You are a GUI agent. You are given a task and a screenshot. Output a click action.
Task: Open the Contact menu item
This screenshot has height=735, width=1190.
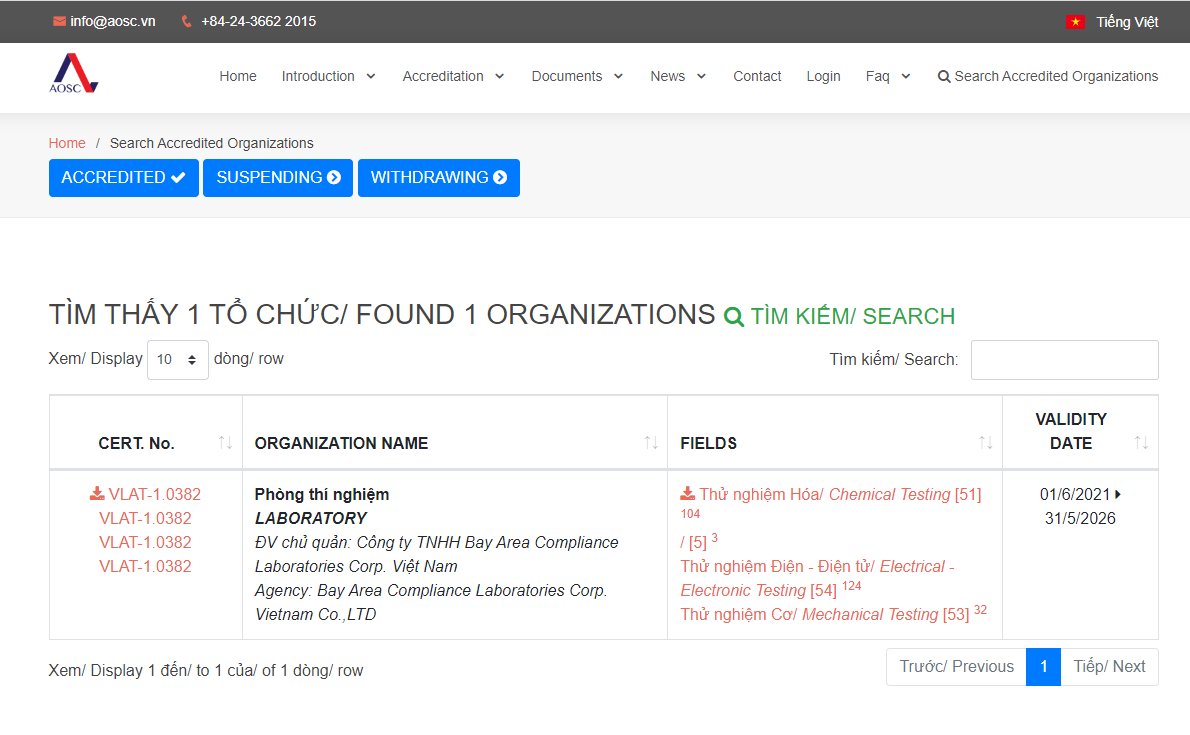pos(757,76)
